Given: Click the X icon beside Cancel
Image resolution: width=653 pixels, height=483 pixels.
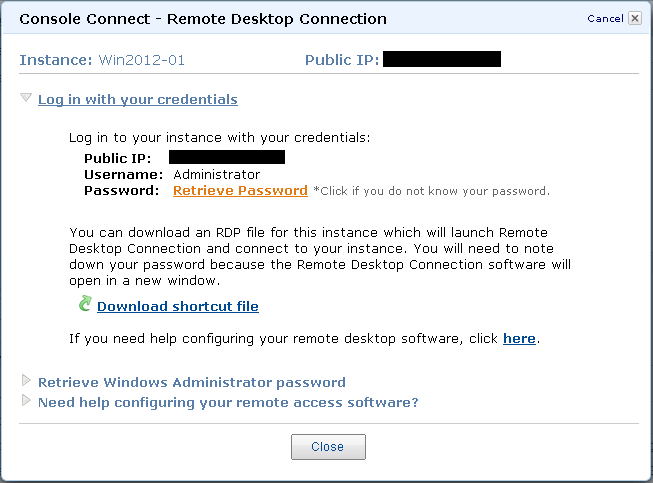Looking at the screenshot, I should [634, 18].
